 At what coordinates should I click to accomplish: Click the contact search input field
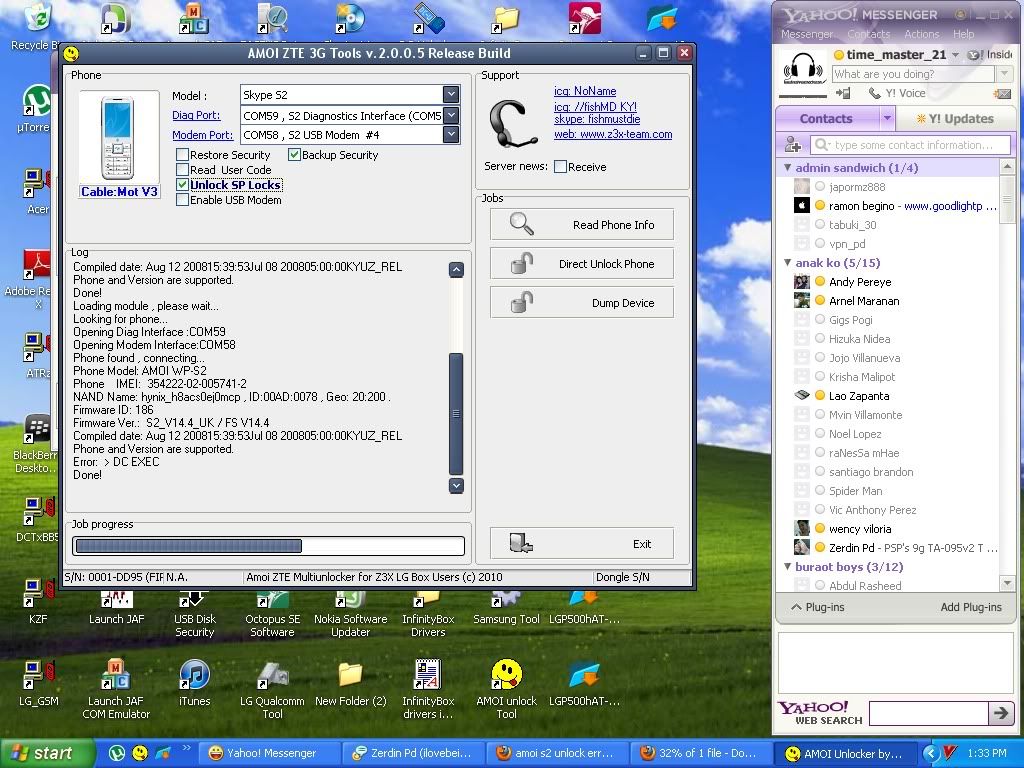coord(911,145)
